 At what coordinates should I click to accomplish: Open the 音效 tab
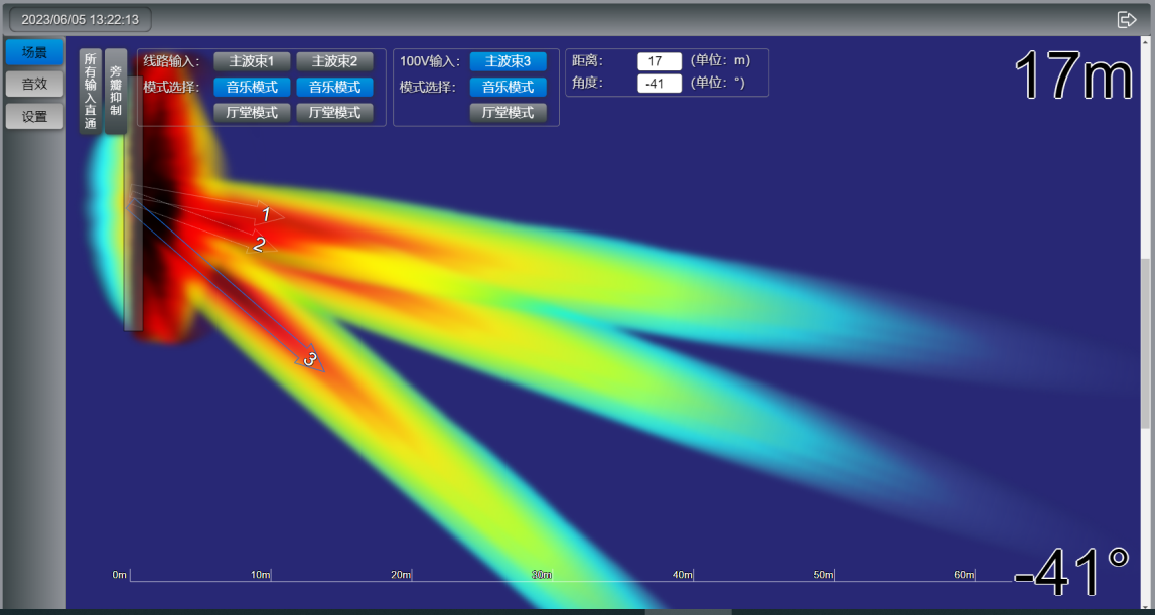click(34, 84)
